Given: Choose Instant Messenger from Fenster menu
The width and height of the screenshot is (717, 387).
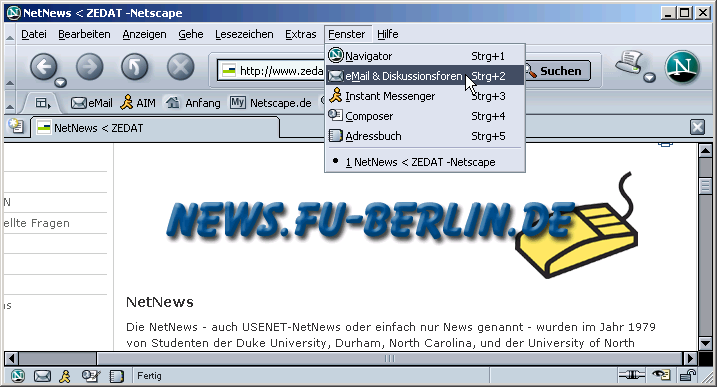Looking at the screenshot, I should click(425, 96).
